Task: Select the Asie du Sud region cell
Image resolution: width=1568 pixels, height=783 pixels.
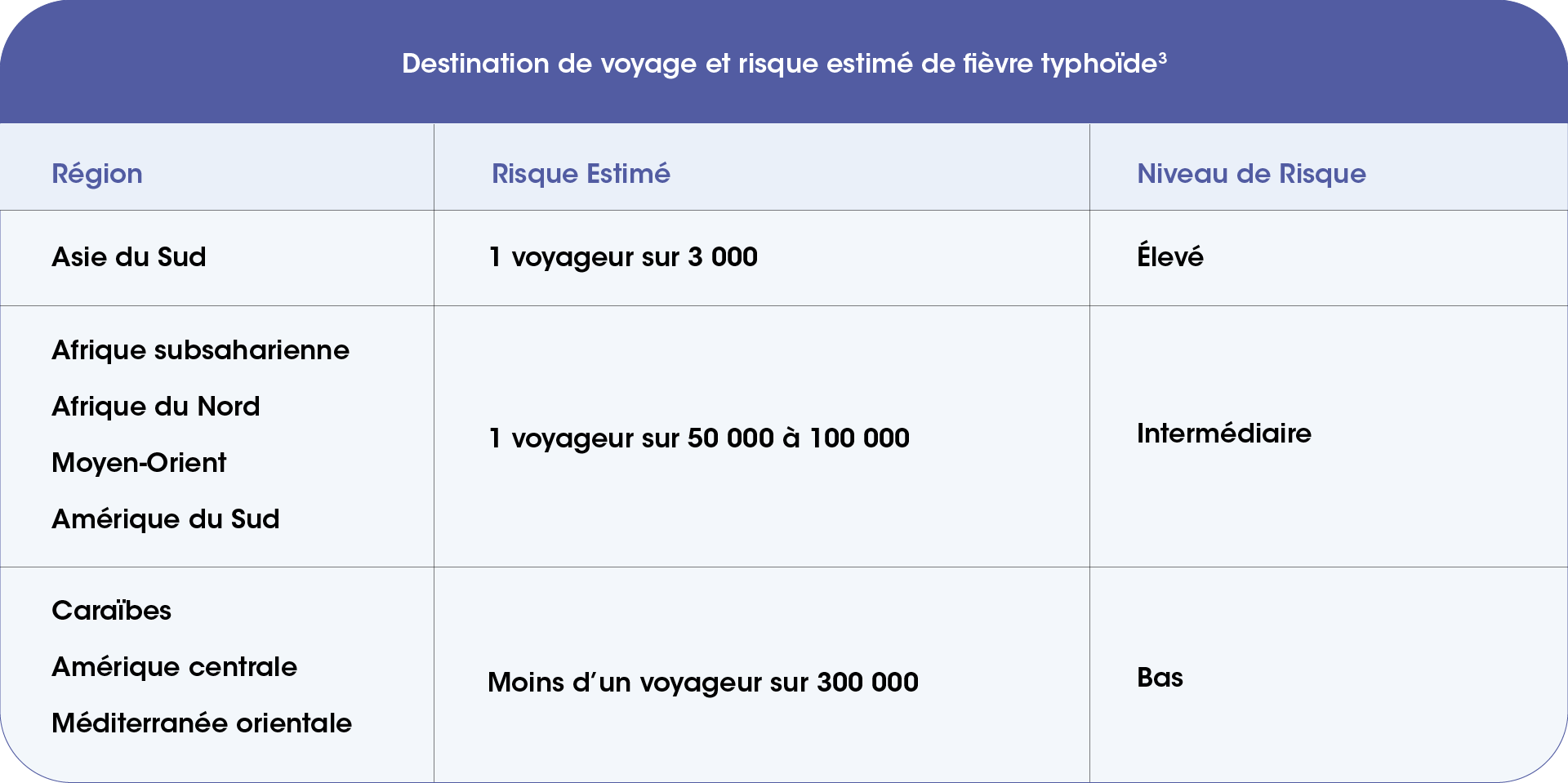Action: (x=129, y=257)
